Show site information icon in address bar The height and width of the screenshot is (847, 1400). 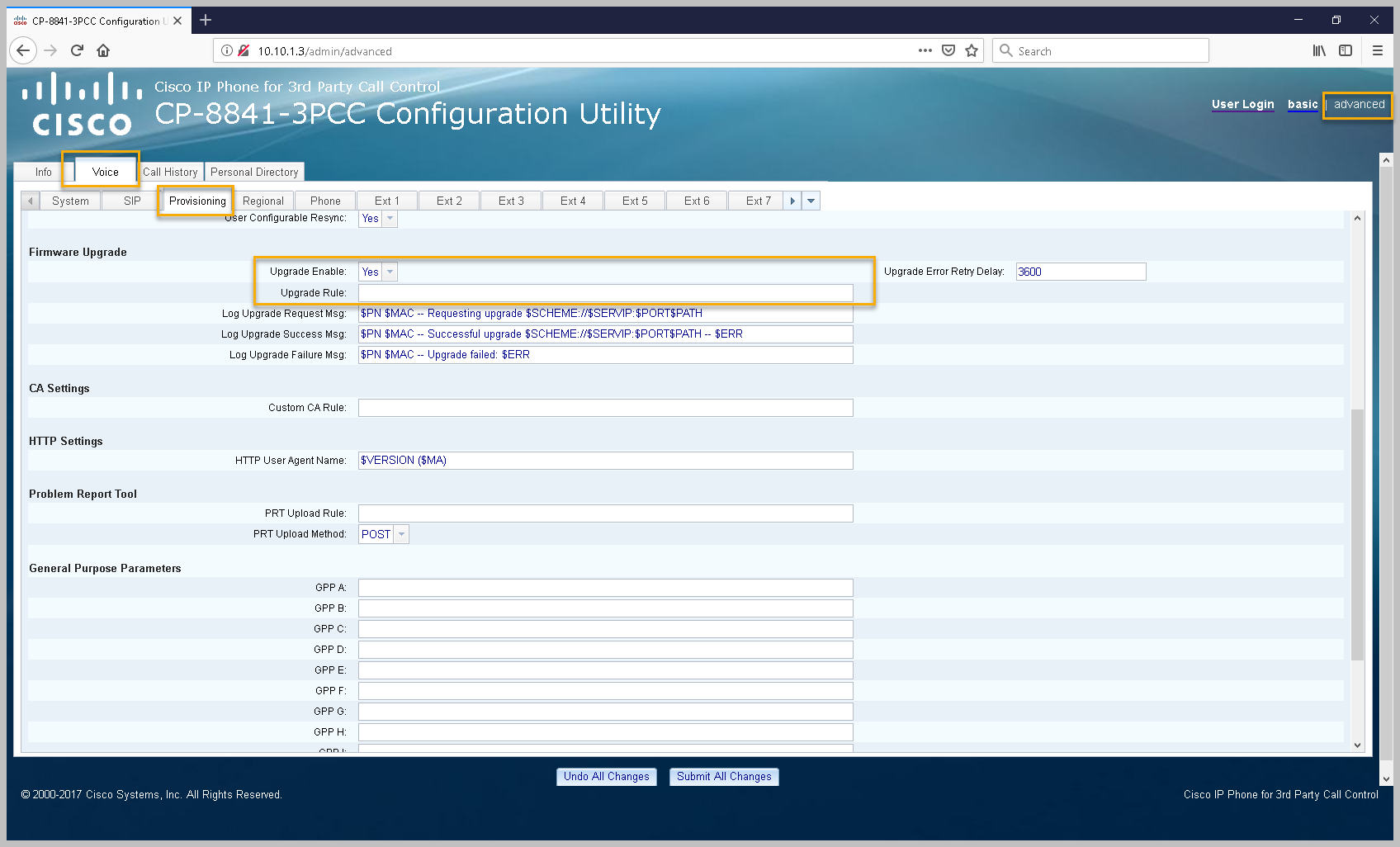(x=227, y=50)
